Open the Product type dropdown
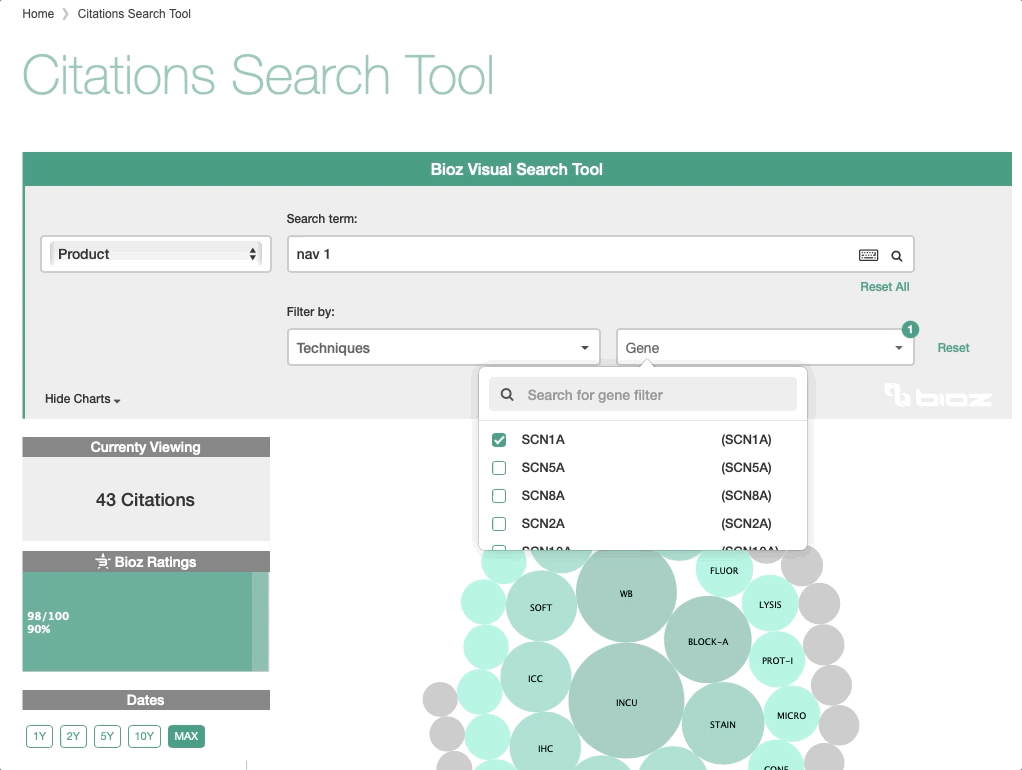Screen dimensions: 1022x770 [x=156, y=254]
